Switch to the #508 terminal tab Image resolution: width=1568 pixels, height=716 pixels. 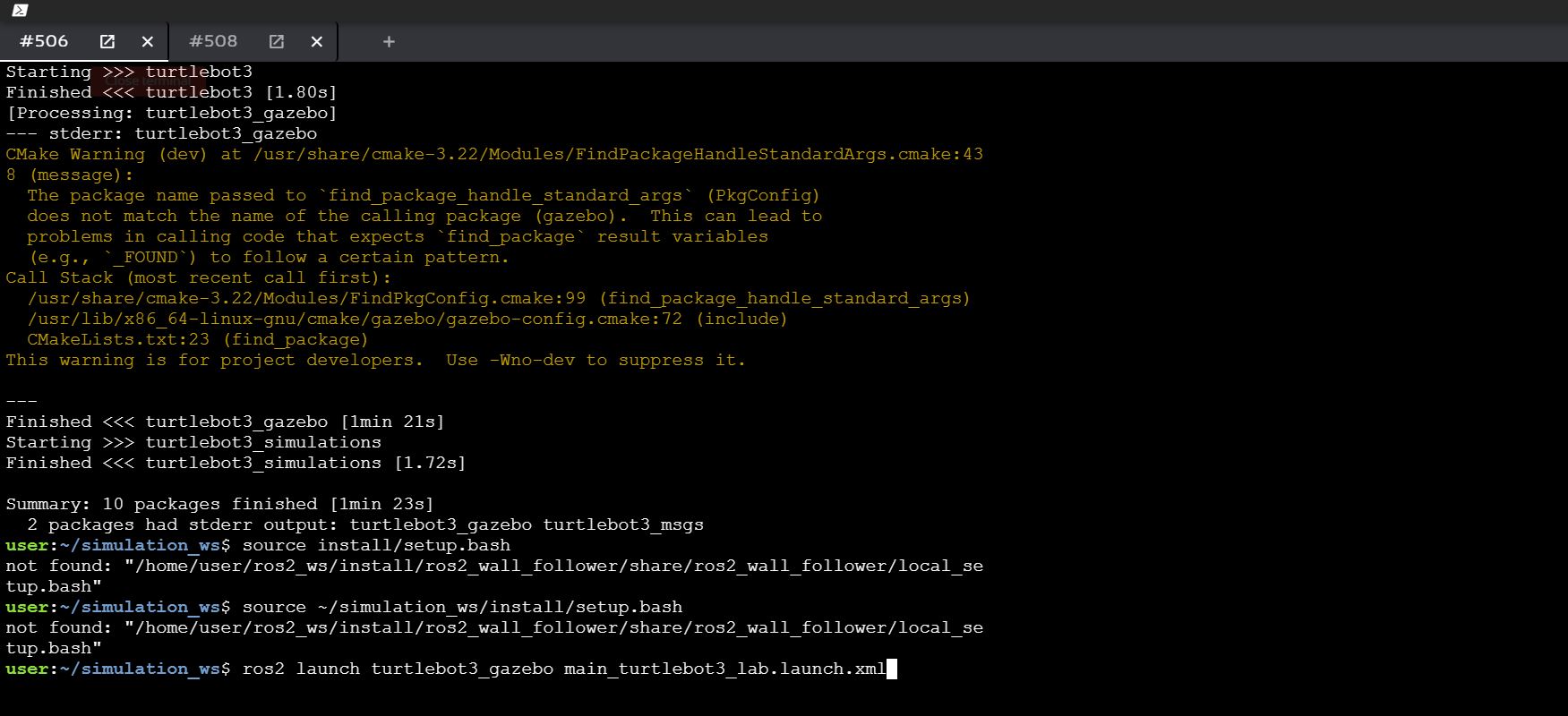pos(213,41)
